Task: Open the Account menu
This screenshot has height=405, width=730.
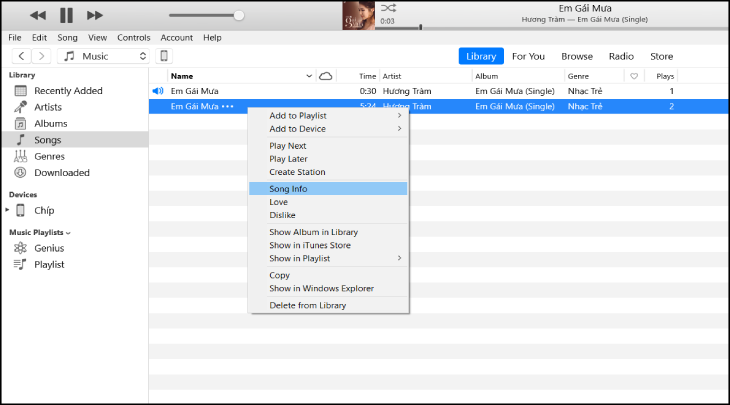Action: point(176,38)
